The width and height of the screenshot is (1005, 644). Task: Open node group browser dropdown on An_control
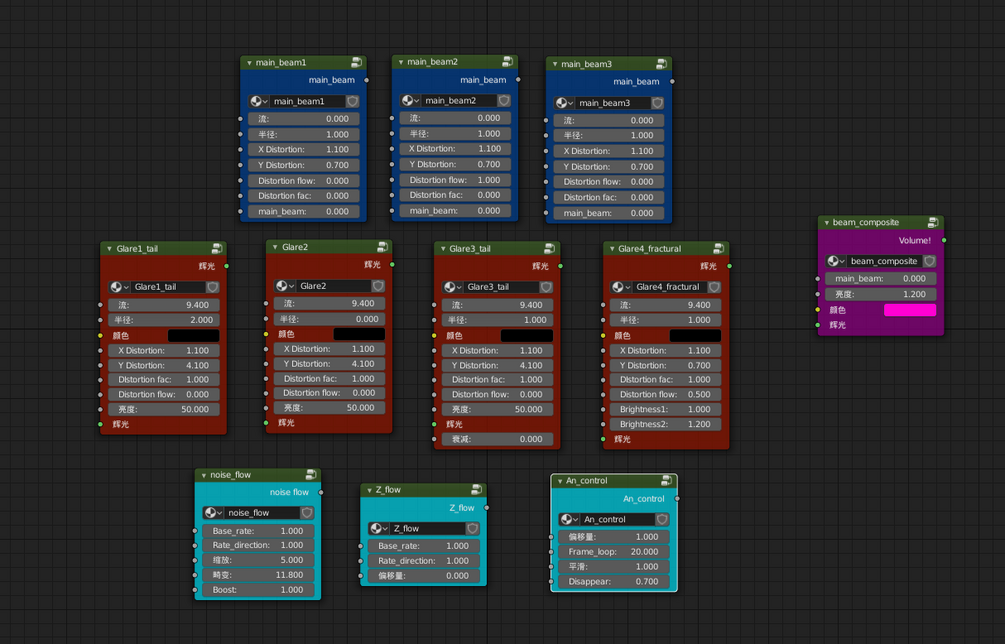point(569,520)
